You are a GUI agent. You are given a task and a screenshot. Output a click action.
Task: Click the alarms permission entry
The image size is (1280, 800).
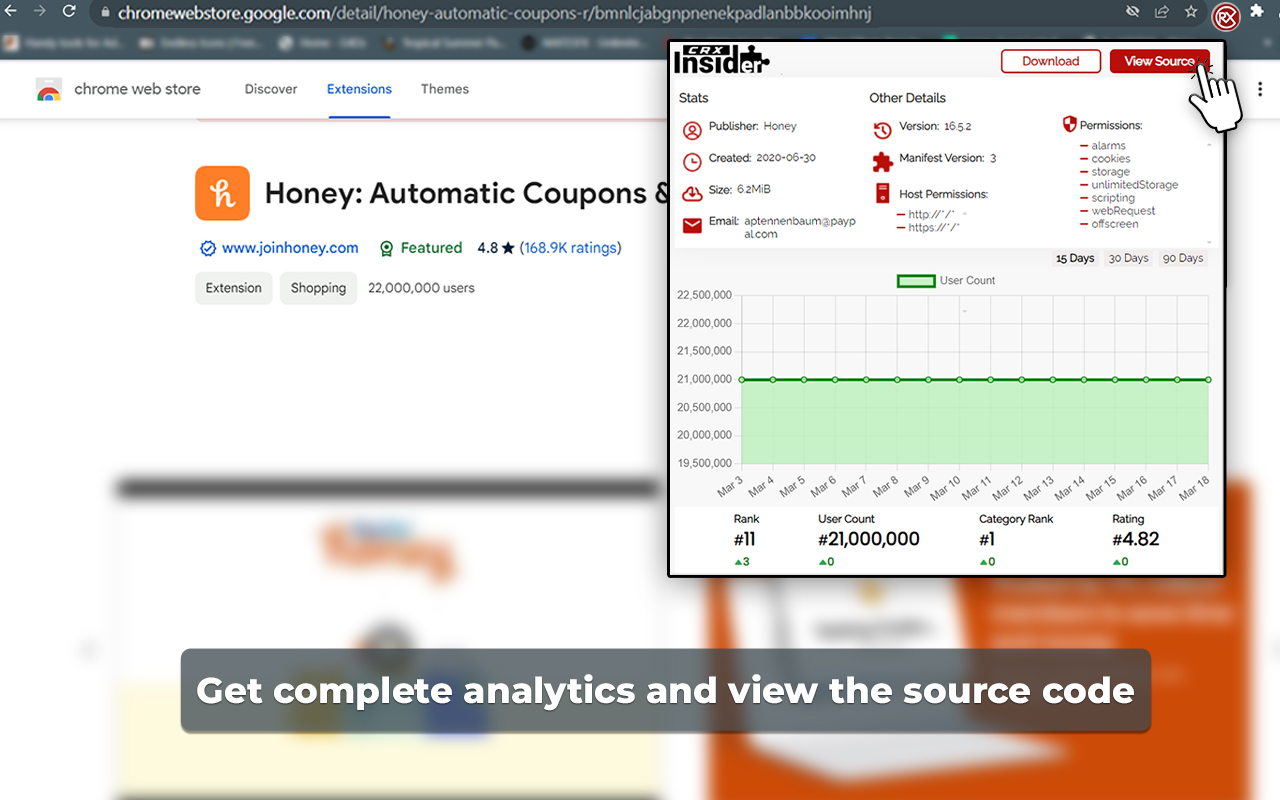tap(1108, 146)
